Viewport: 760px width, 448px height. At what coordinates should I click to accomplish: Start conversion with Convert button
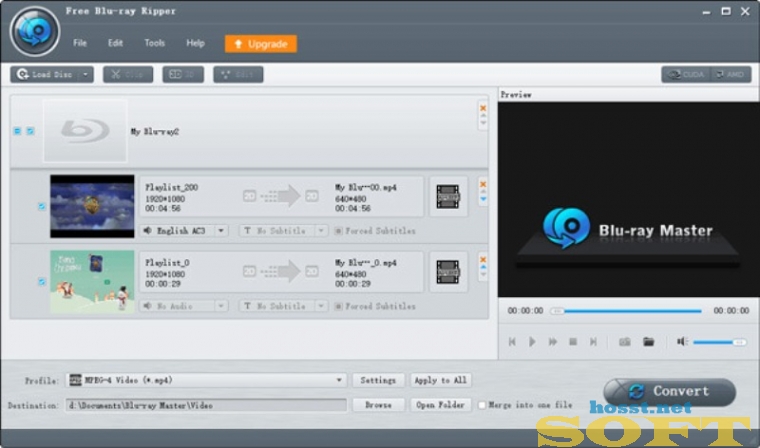670,391
